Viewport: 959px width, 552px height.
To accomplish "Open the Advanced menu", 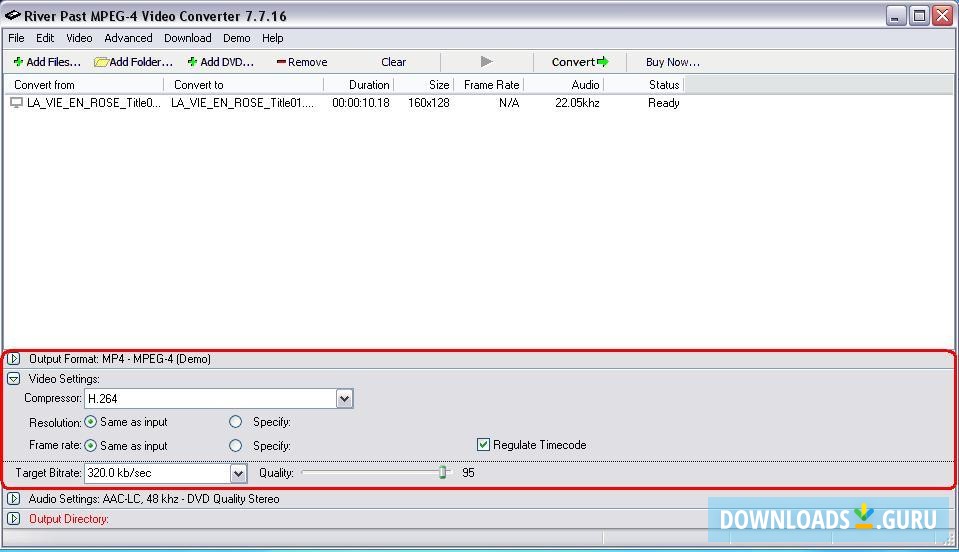I will [128, 38].
